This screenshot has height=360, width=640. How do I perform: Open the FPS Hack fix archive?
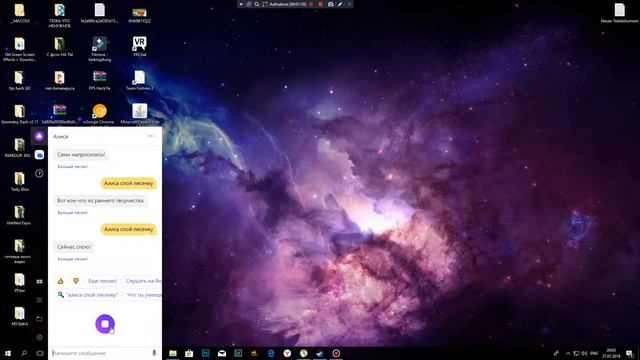(99, 80)
